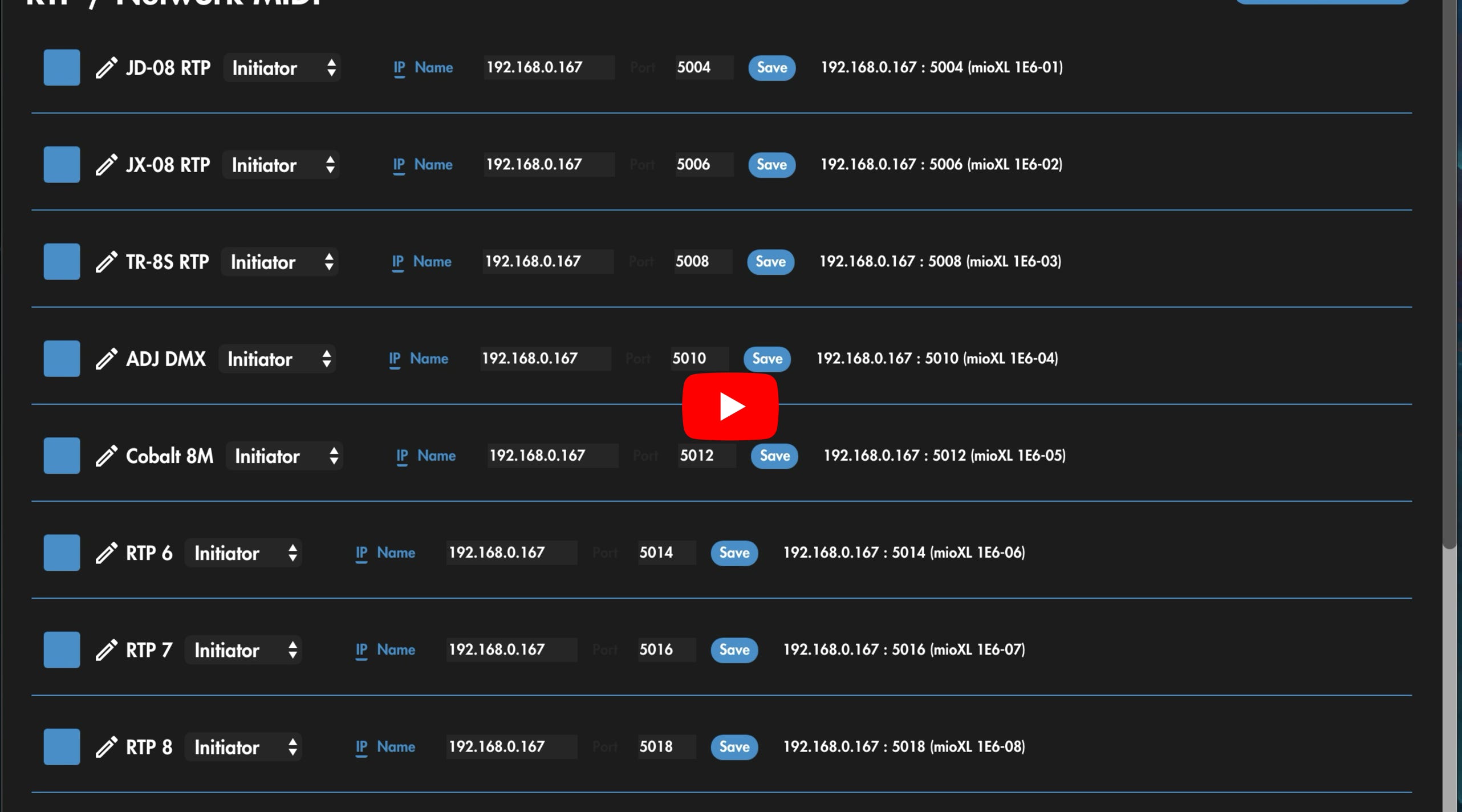The width and height of the screenshot is (1462, 812).
Task: Click the text "192.168.0.167 : 5018 (mioXL 1E6-08)"
Action: pyautogui.click(x=904, y=746)
